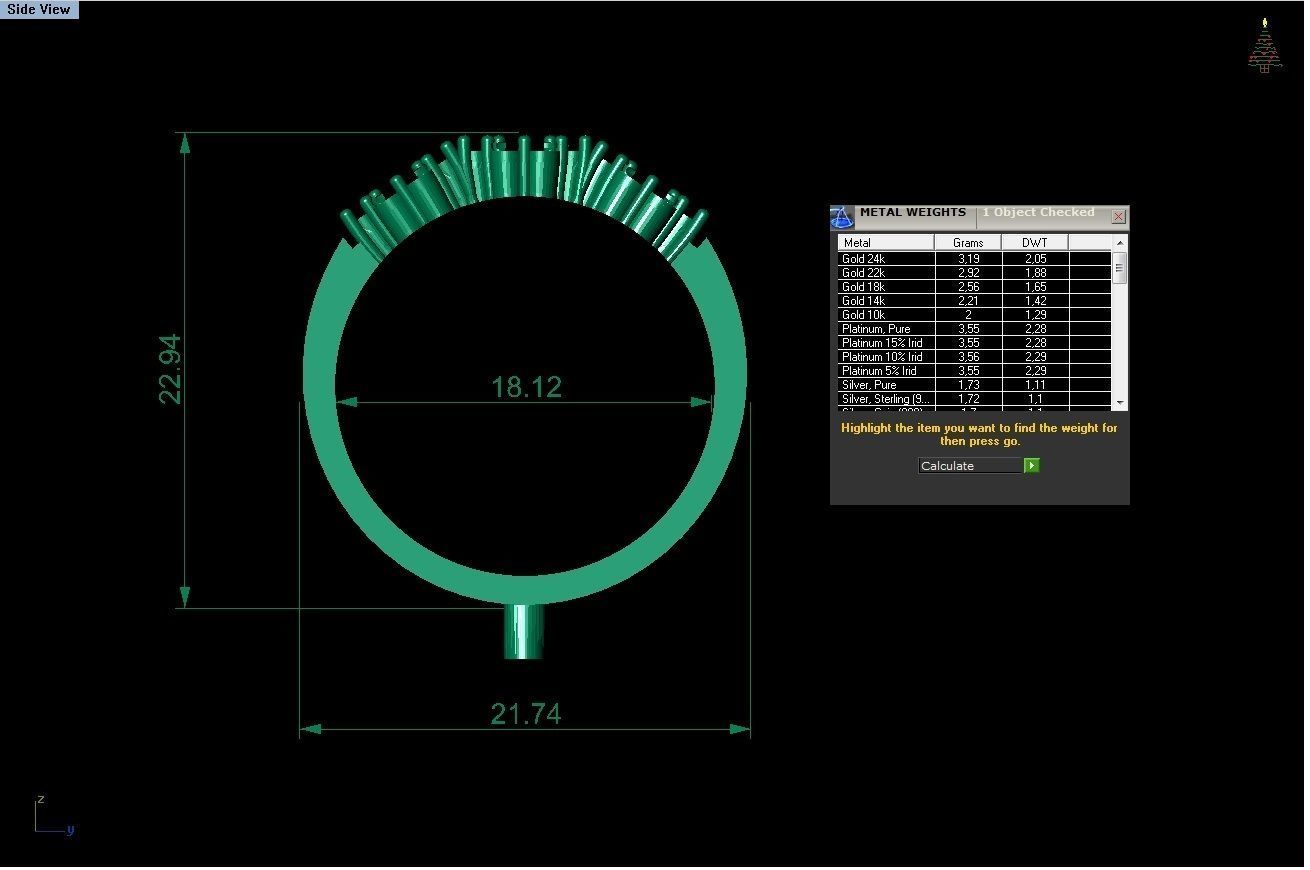
Task: Click the Z-Y axis indicator
Action: pyautogui.click(x=54, y=815)
